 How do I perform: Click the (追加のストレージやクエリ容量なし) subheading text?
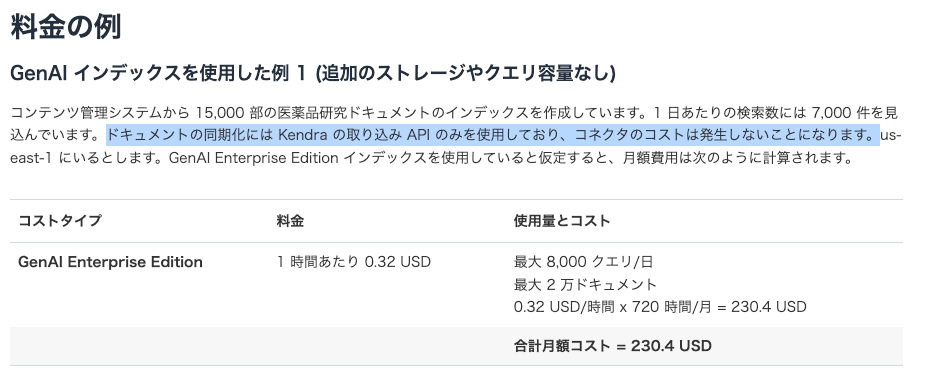(465, 73)
